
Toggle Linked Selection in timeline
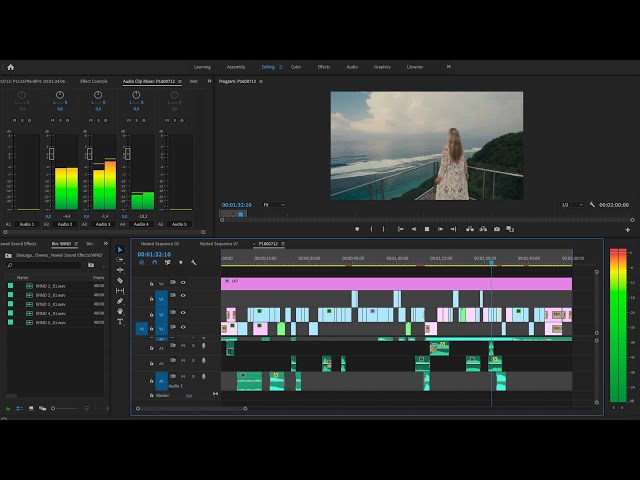pos(167,263)
